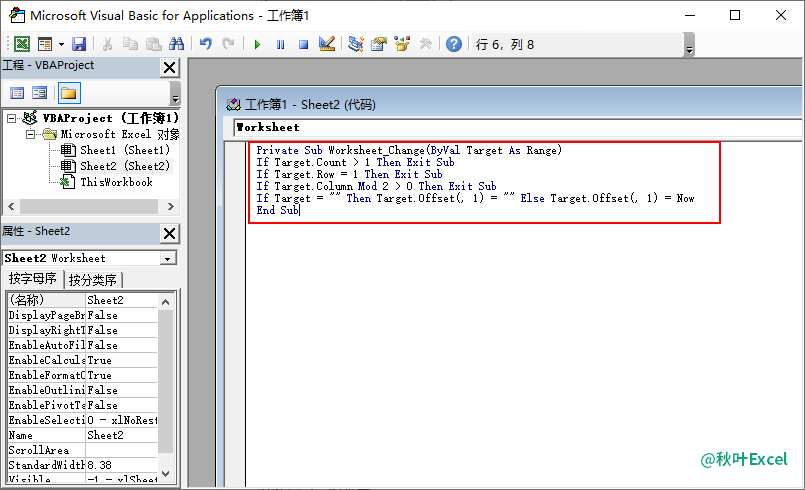Click the Paste clipboard icon
The height and width of the screenshot is (490, 805).
tap(154, 44)
